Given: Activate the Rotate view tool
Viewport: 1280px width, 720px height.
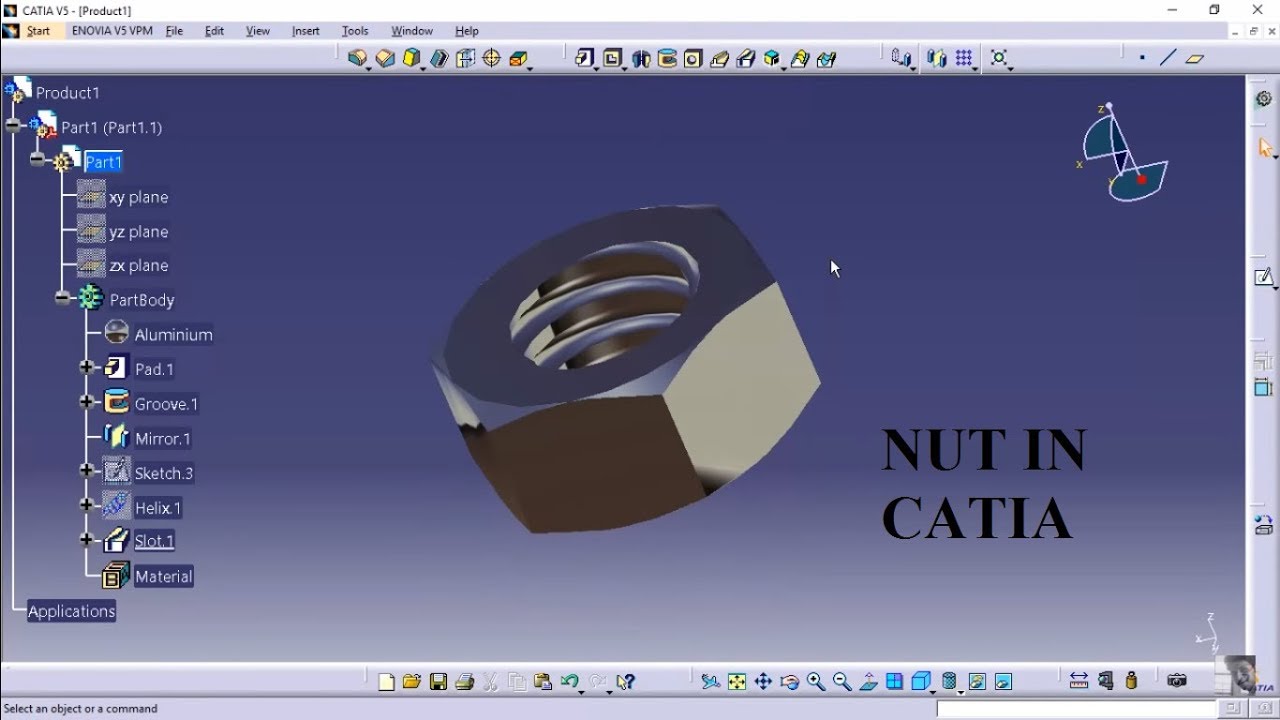Looking at the screenshot, I should 790,682.
